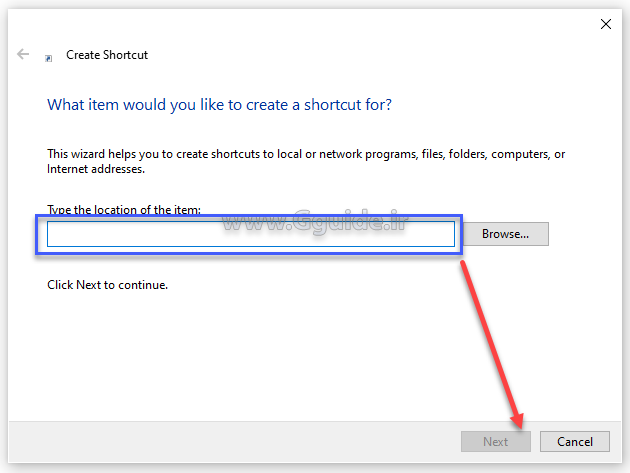Open the Browse... file picker

pos(505,234)
